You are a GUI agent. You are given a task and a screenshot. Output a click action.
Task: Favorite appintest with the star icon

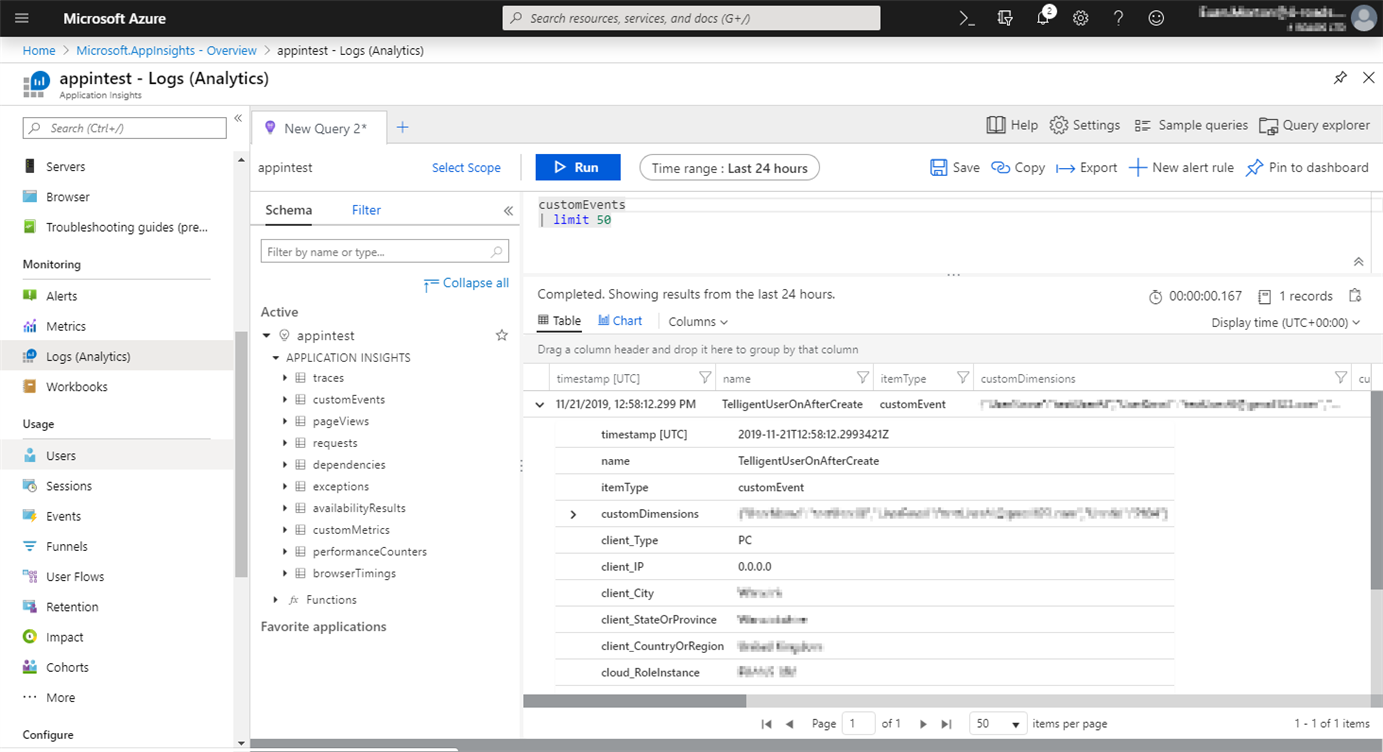tap(502, 336)
